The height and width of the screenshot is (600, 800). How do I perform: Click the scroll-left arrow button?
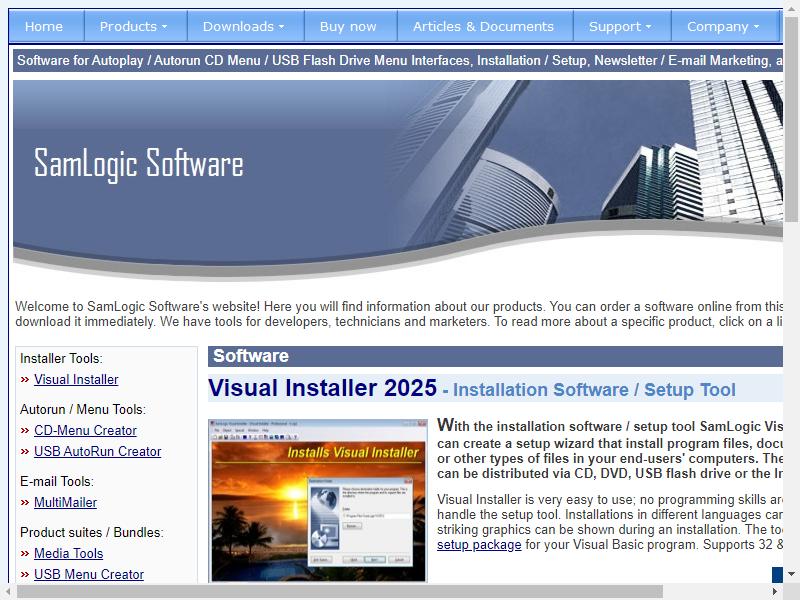pyautogui.click(x=8, y=592)
